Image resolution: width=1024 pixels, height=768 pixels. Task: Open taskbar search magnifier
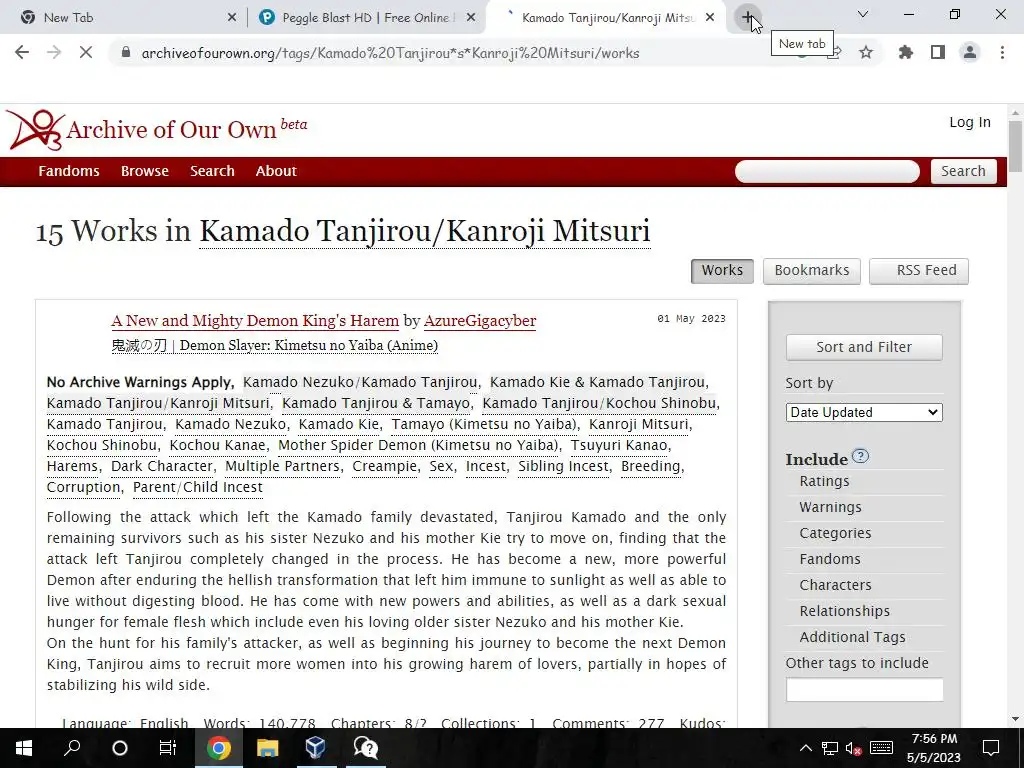coord(72,748)
